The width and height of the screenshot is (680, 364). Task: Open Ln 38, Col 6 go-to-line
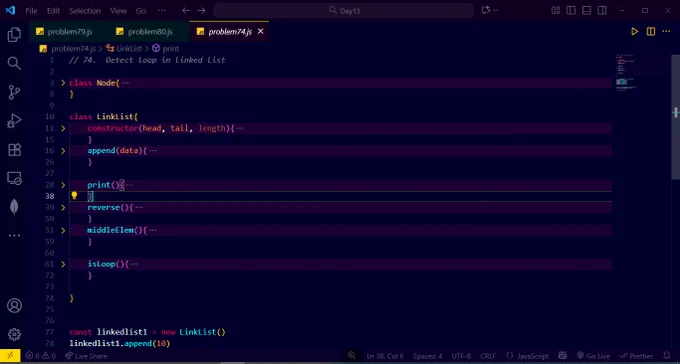click(x=385, y=356)
